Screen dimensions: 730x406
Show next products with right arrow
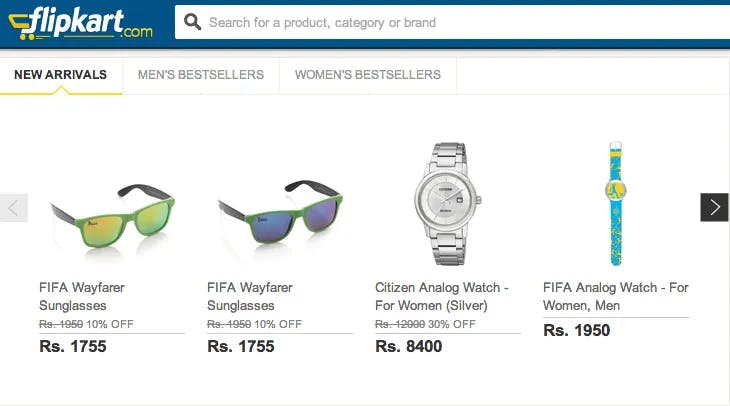coord(714,207)
